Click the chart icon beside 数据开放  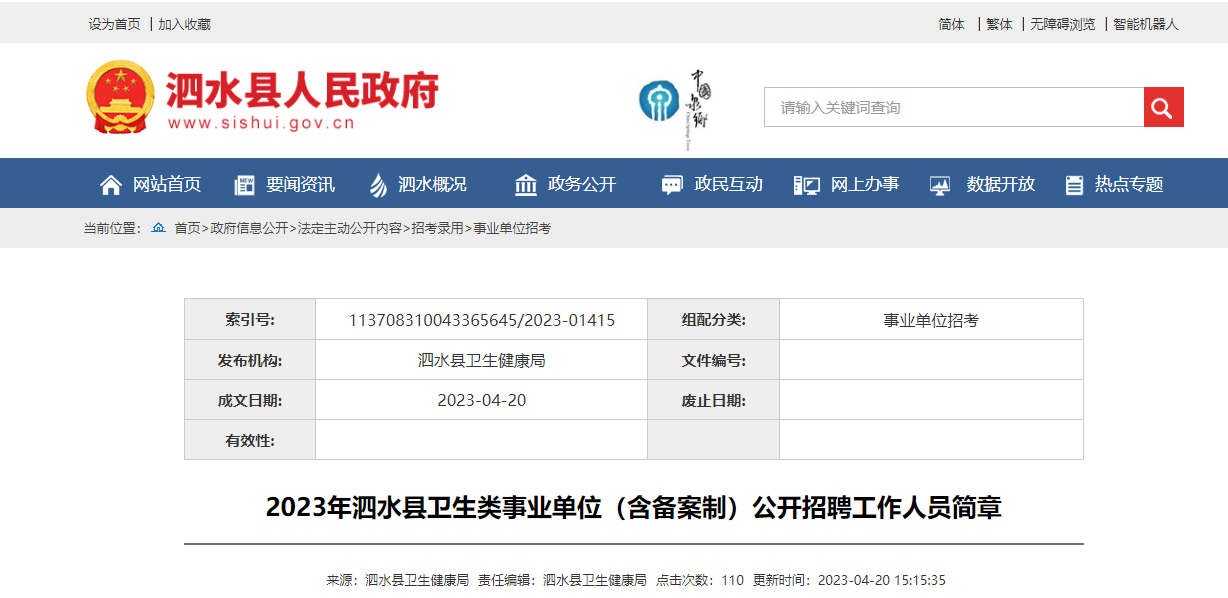940,185
